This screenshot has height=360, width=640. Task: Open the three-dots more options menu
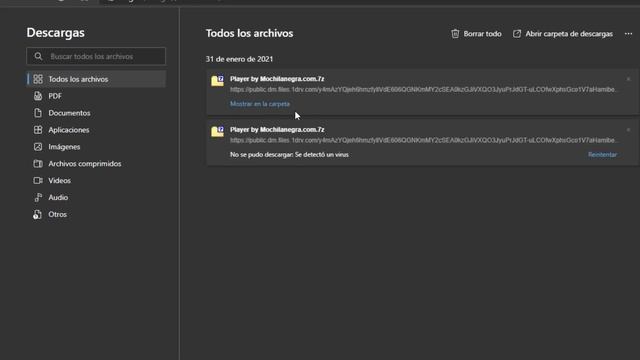tap(628, 34)
